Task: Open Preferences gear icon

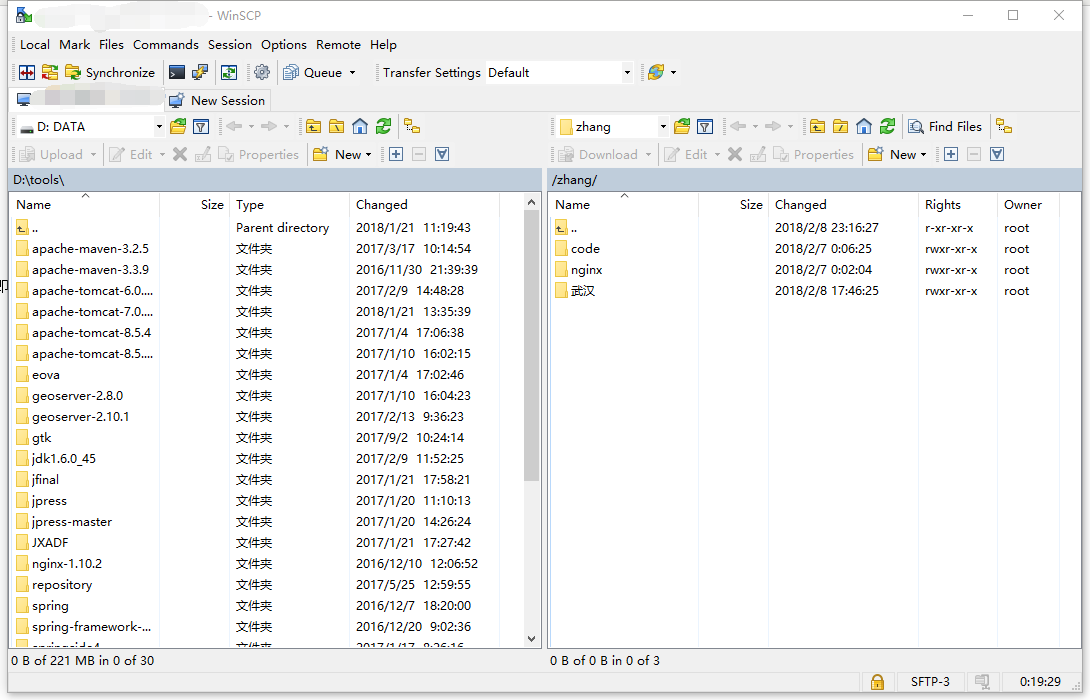Action: click(262, 72)
